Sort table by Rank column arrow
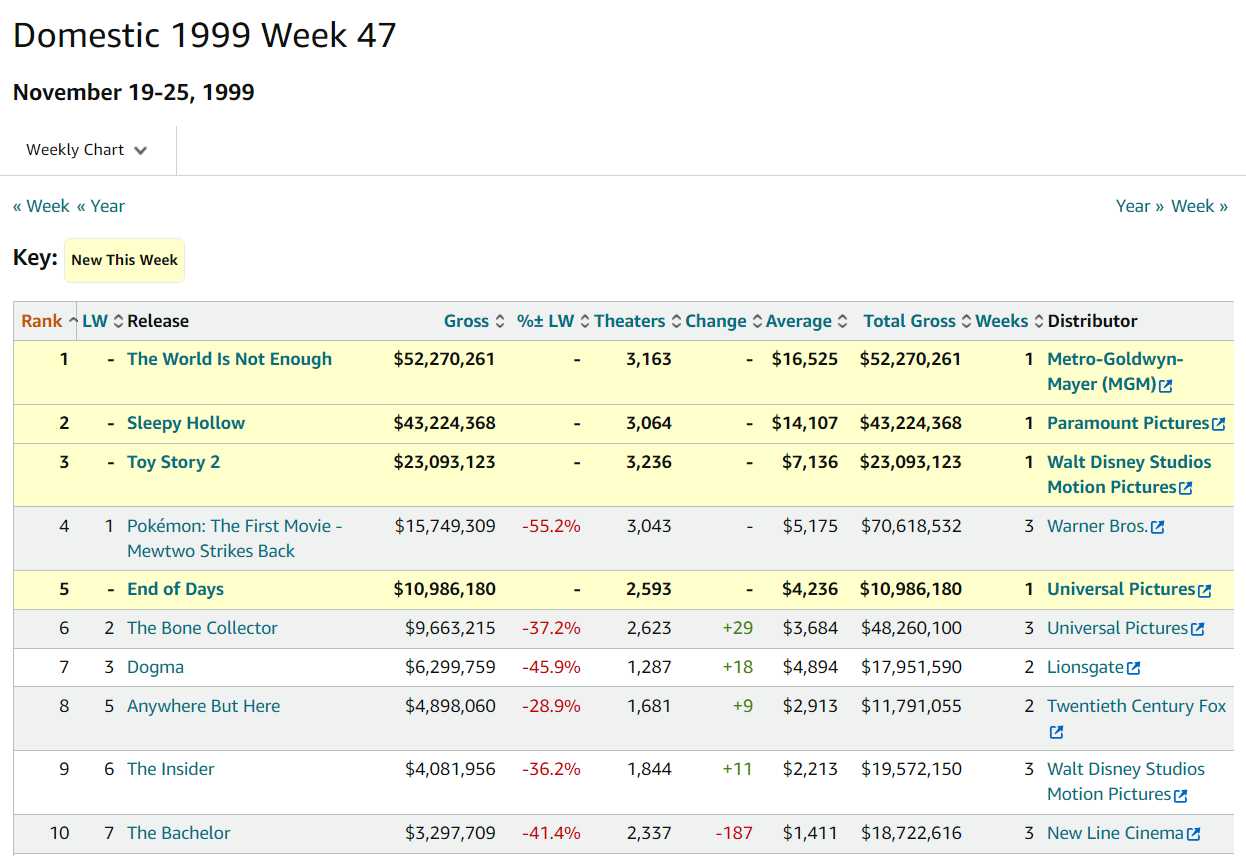This screenshot has height=856, width=1246. tap(72, 321)
